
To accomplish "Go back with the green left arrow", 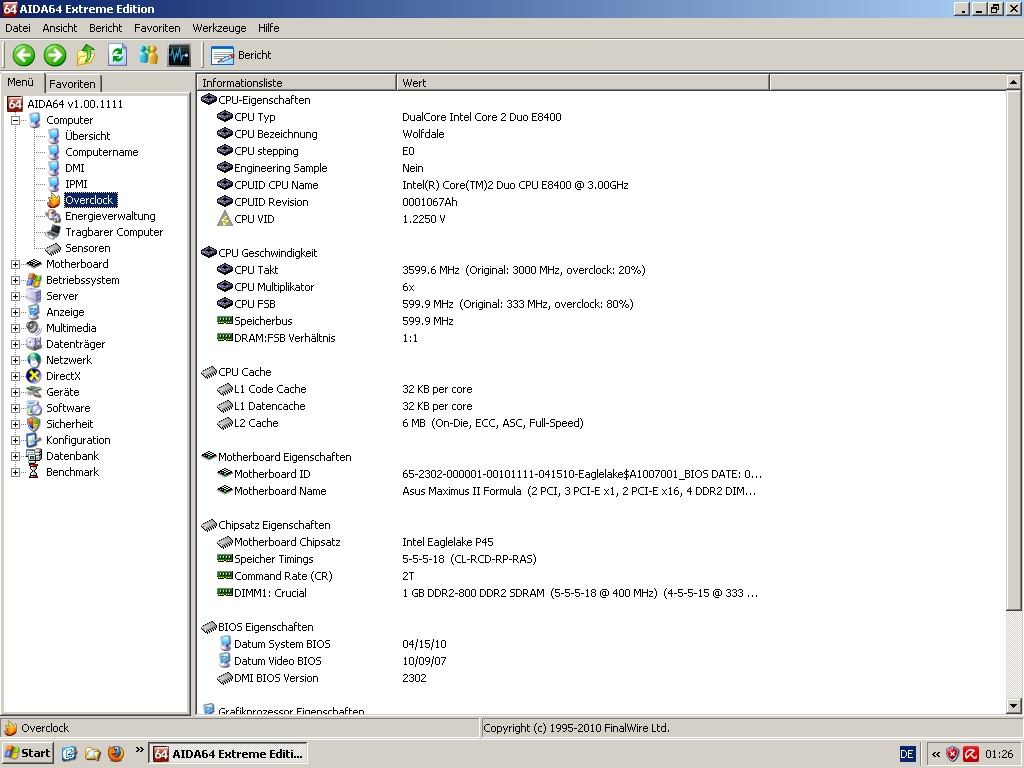I will (x=24, y=55).
